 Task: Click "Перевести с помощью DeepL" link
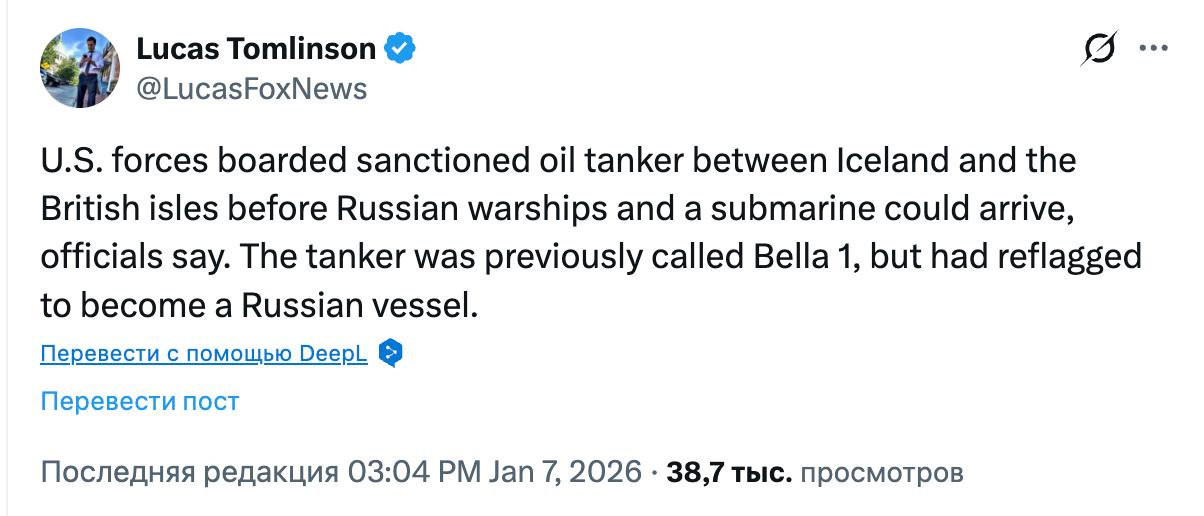[x=204, y=354]
